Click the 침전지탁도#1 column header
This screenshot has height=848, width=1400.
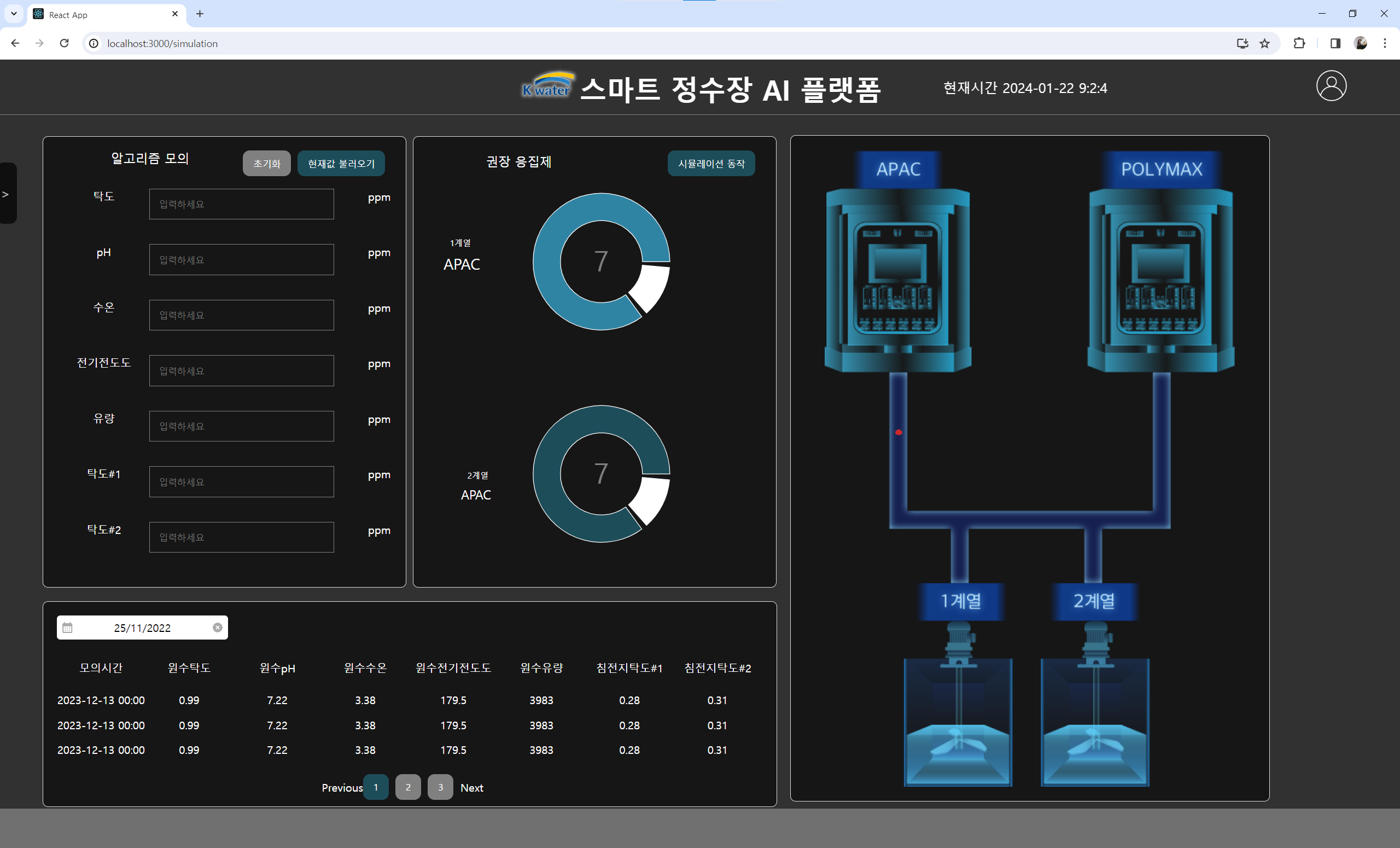coord(629,668)
